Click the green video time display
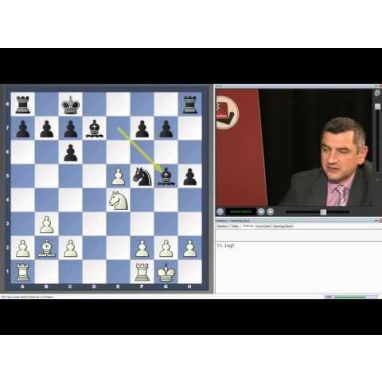Viewport: 382px width, 382px height. pos(241,212)
